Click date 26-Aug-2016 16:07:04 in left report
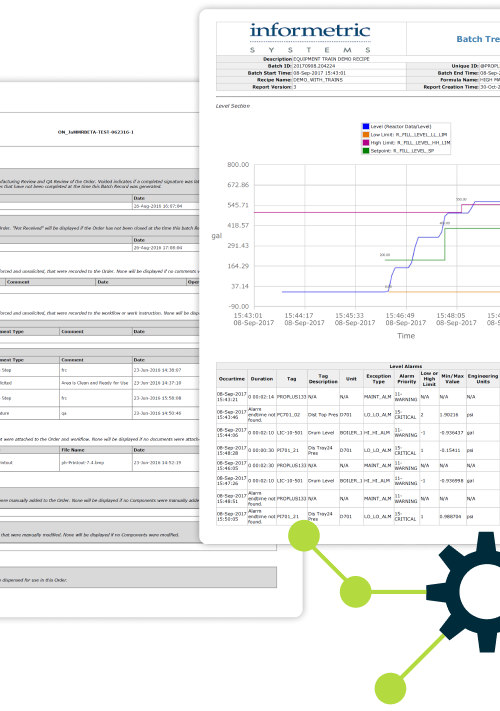500x711 pixels. 158,206
